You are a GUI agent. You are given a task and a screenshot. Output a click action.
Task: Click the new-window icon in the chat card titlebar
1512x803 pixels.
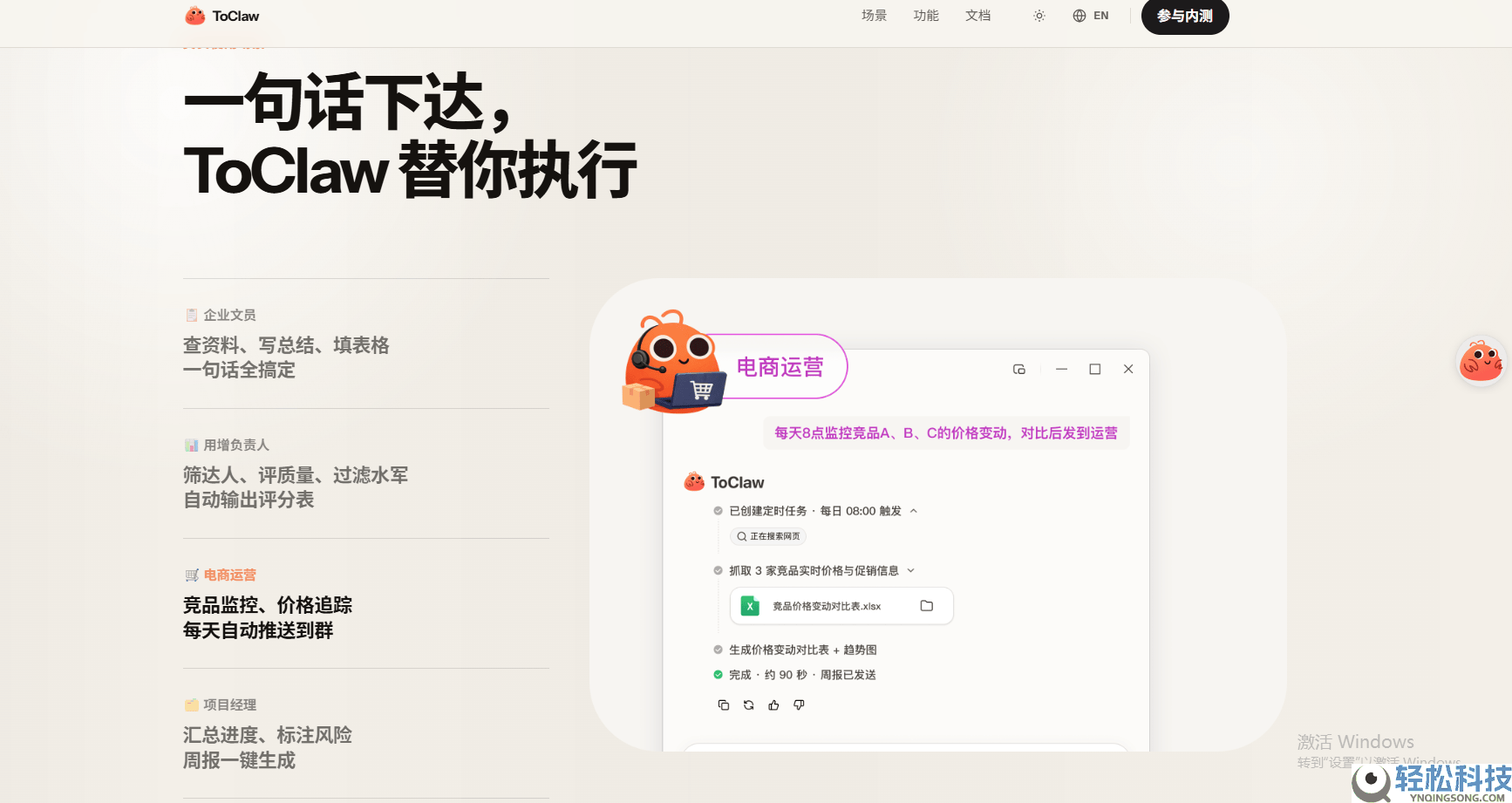(x=1019, y=369)
